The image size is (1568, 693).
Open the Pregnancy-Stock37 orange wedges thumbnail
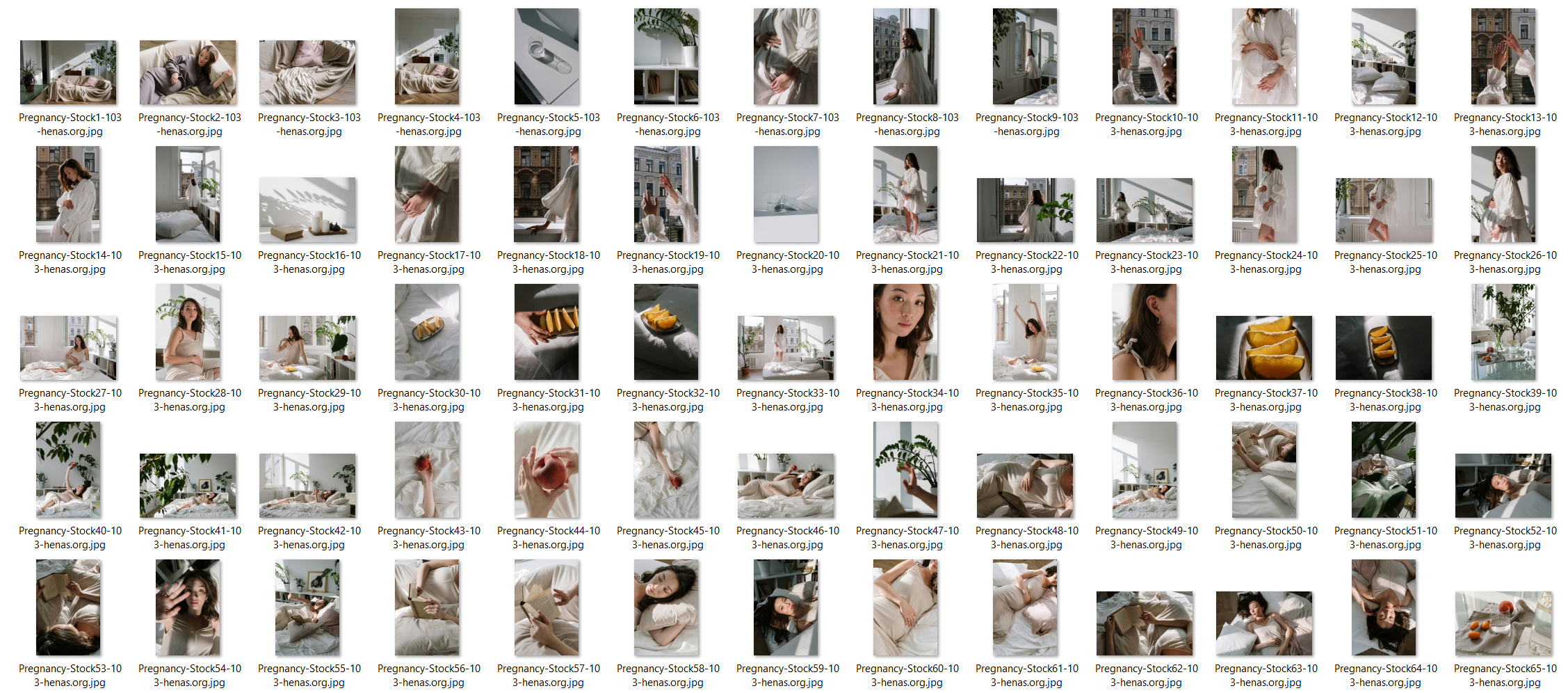(1264, 348)
